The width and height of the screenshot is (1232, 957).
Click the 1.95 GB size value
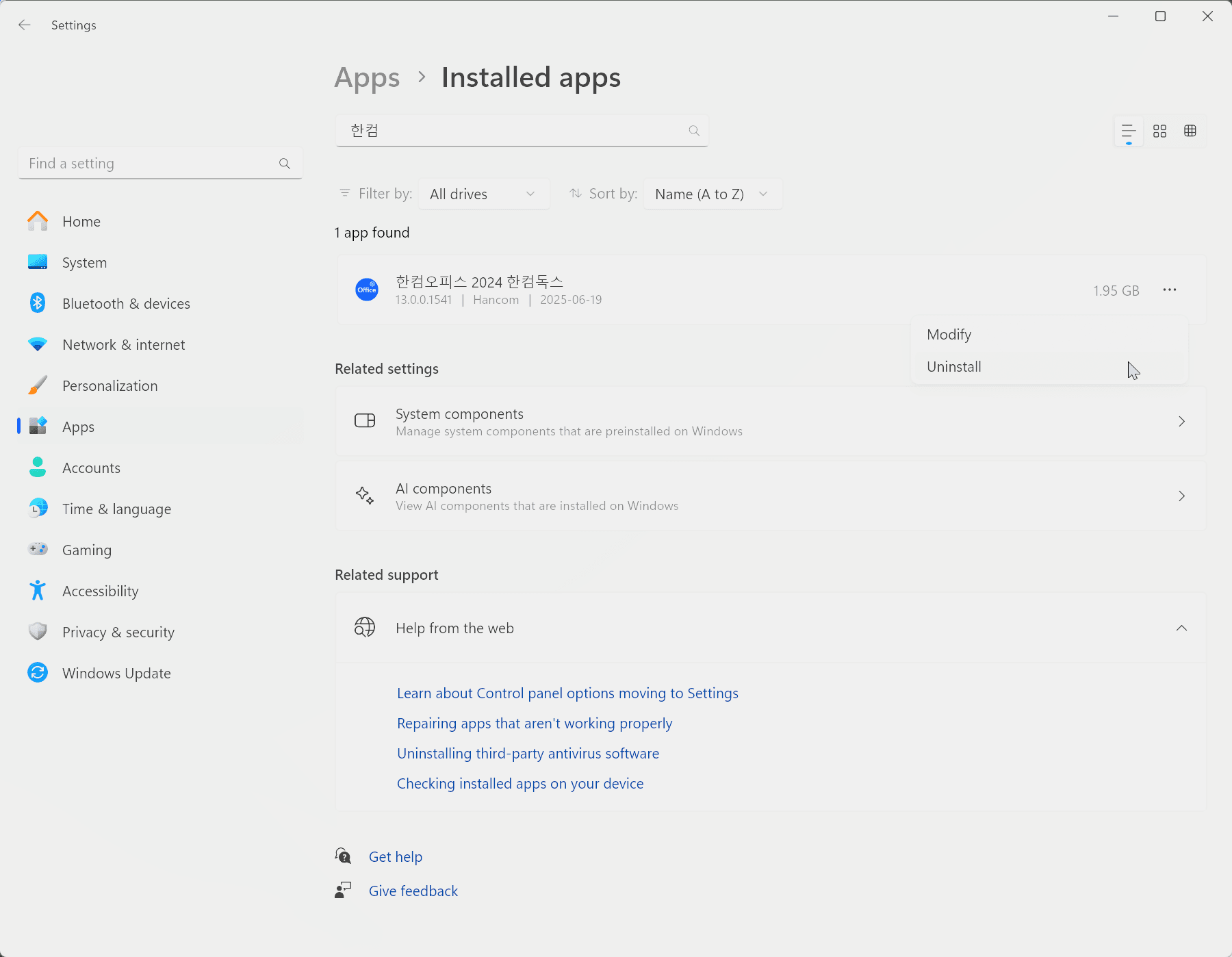point(1116,290)
